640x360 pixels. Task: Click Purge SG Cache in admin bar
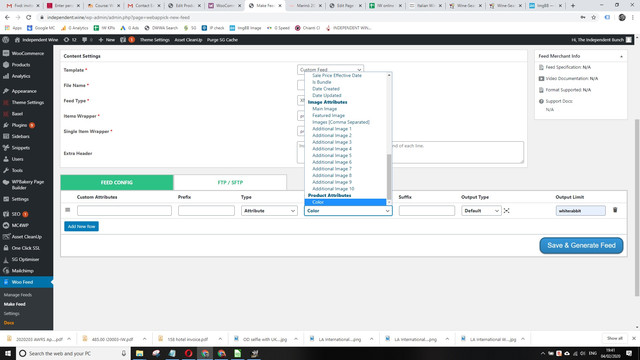click(x=222, y=40)
